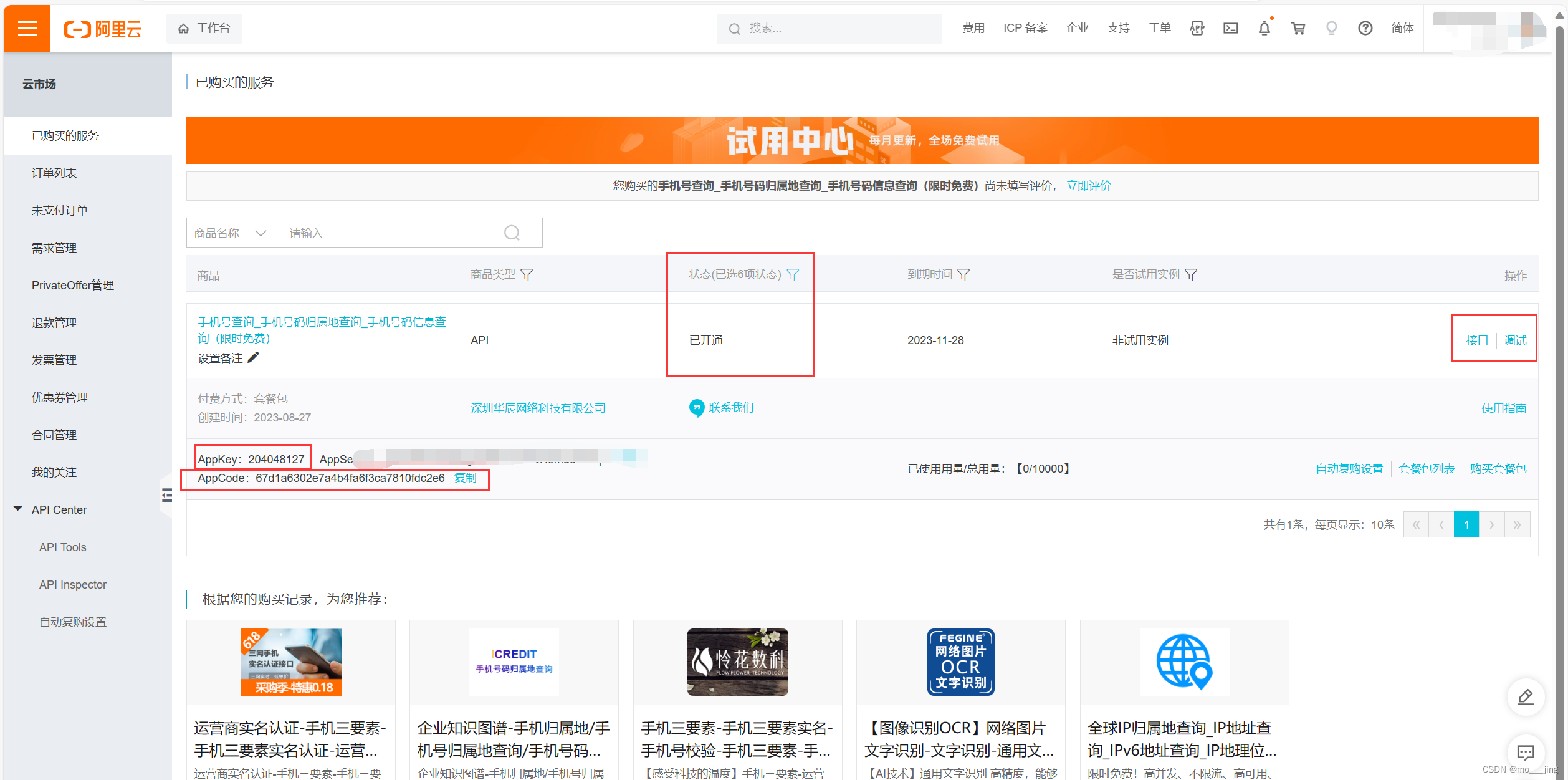
Task: Click the 立即评价 link
Action: point(1088,185)
